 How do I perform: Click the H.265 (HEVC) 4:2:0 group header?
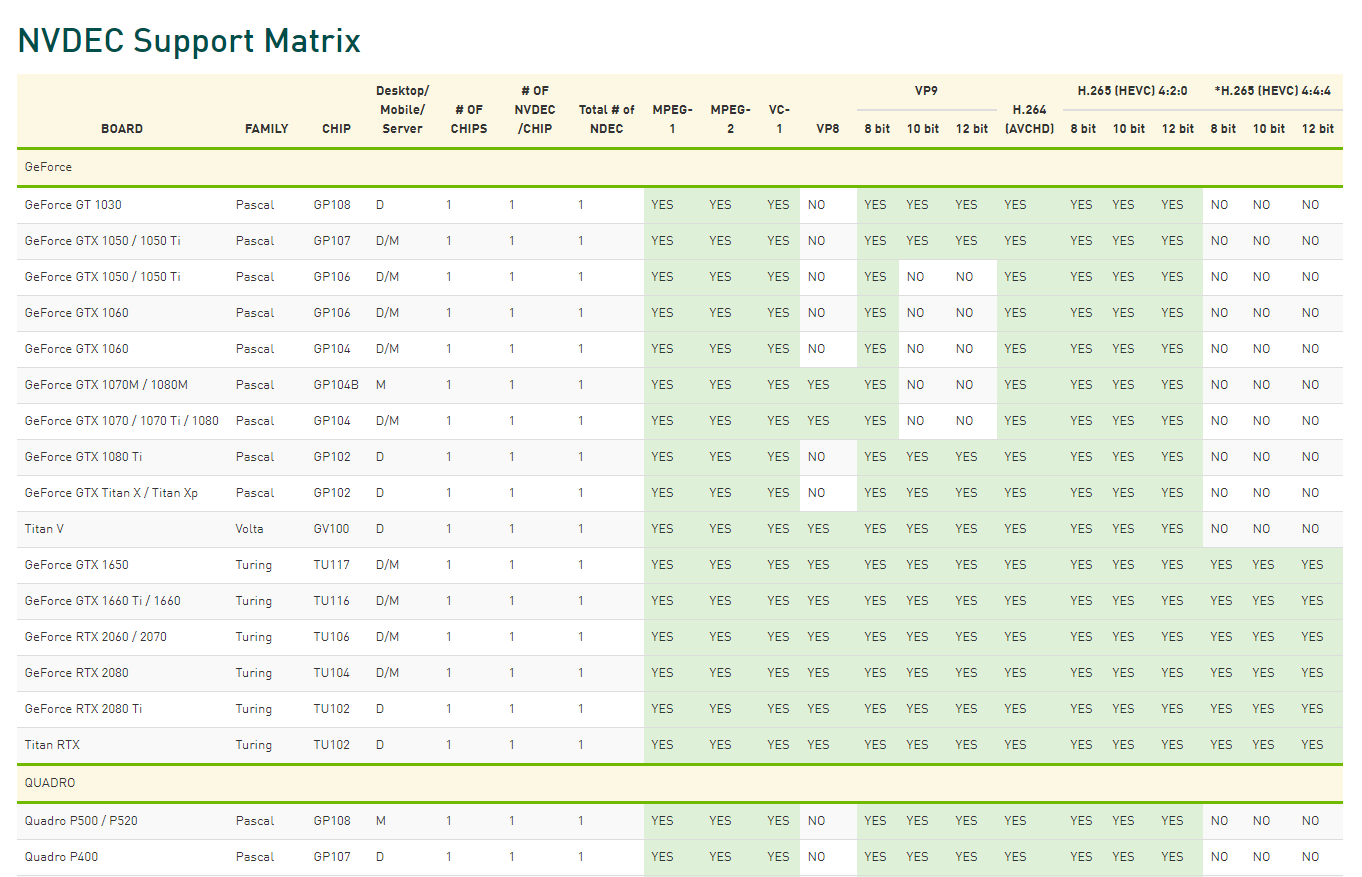click(1131, 91)
